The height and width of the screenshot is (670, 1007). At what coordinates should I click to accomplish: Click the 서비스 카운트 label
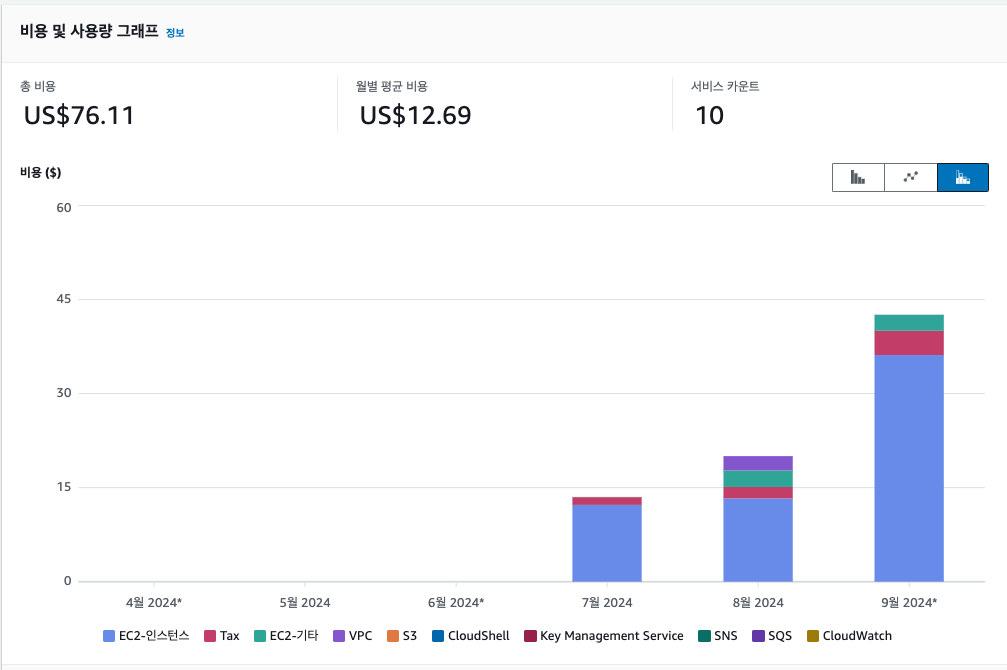pyautogui.click(x=725, y=86)
